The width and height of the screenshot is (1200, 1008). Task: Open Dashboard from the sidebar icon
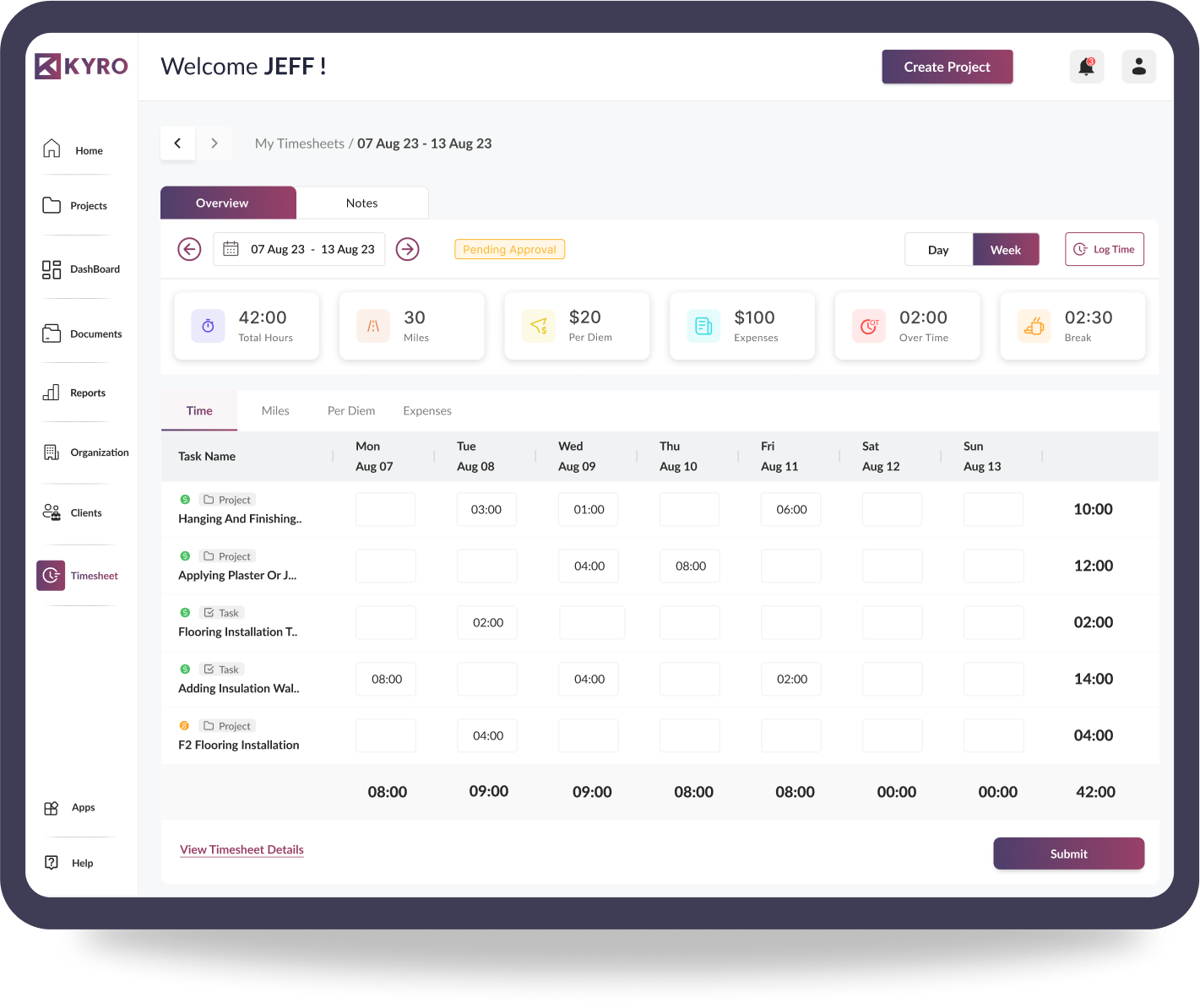[x=51, y=268]
